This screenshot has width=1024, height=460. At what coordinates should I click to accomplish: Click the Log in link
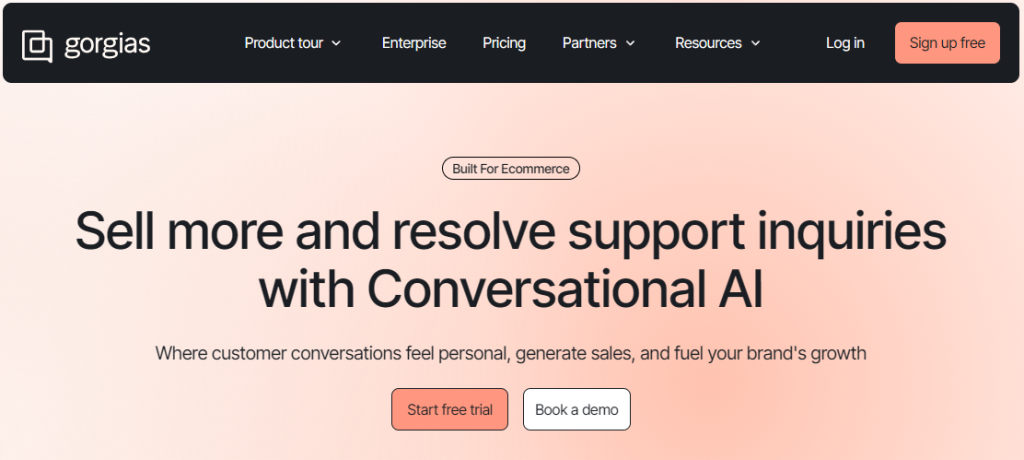pyautogui.click(x=845, y=43)
